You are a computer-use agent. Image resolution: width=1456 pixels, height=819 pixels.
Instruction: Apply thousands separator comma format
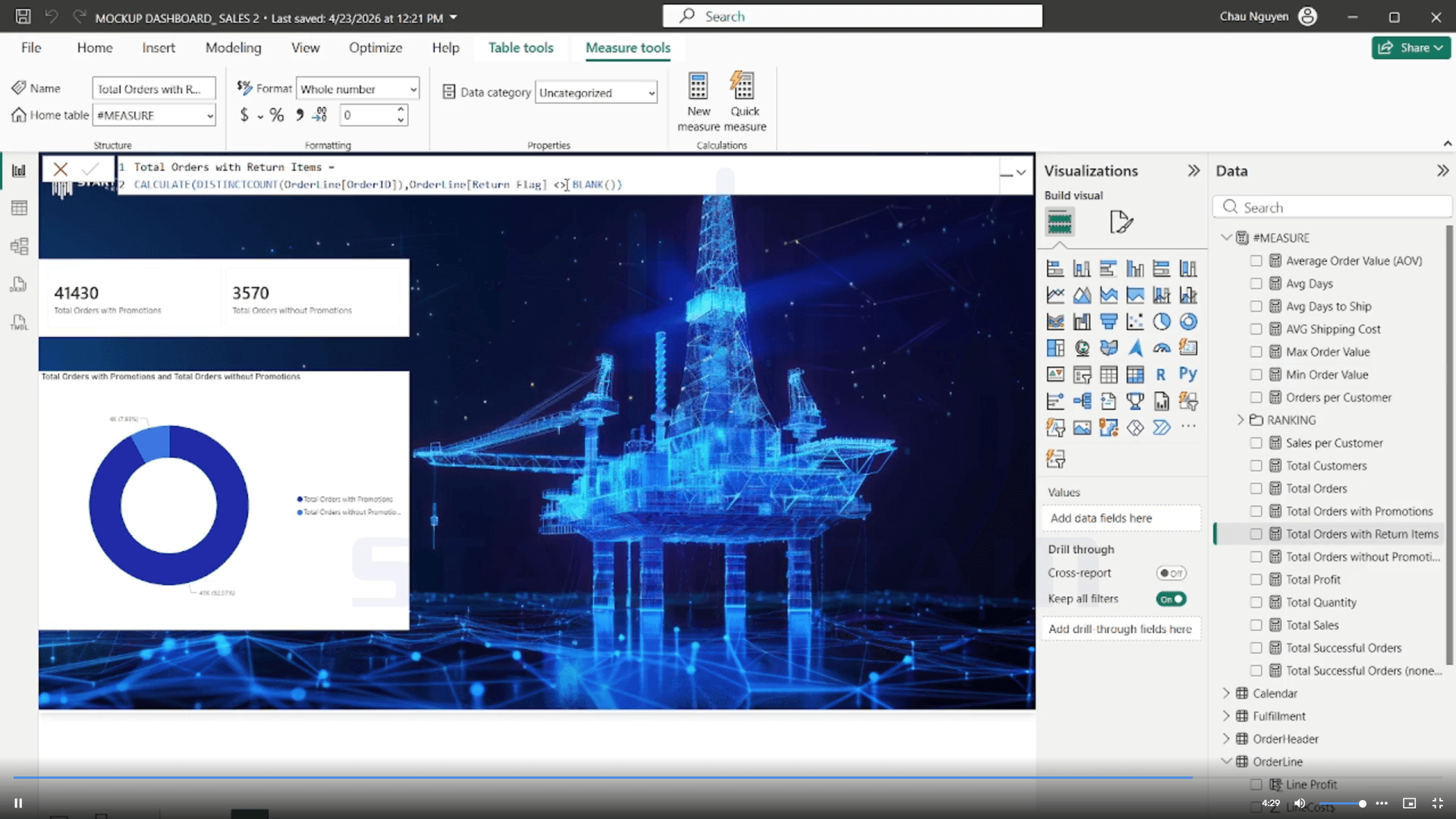300,115
